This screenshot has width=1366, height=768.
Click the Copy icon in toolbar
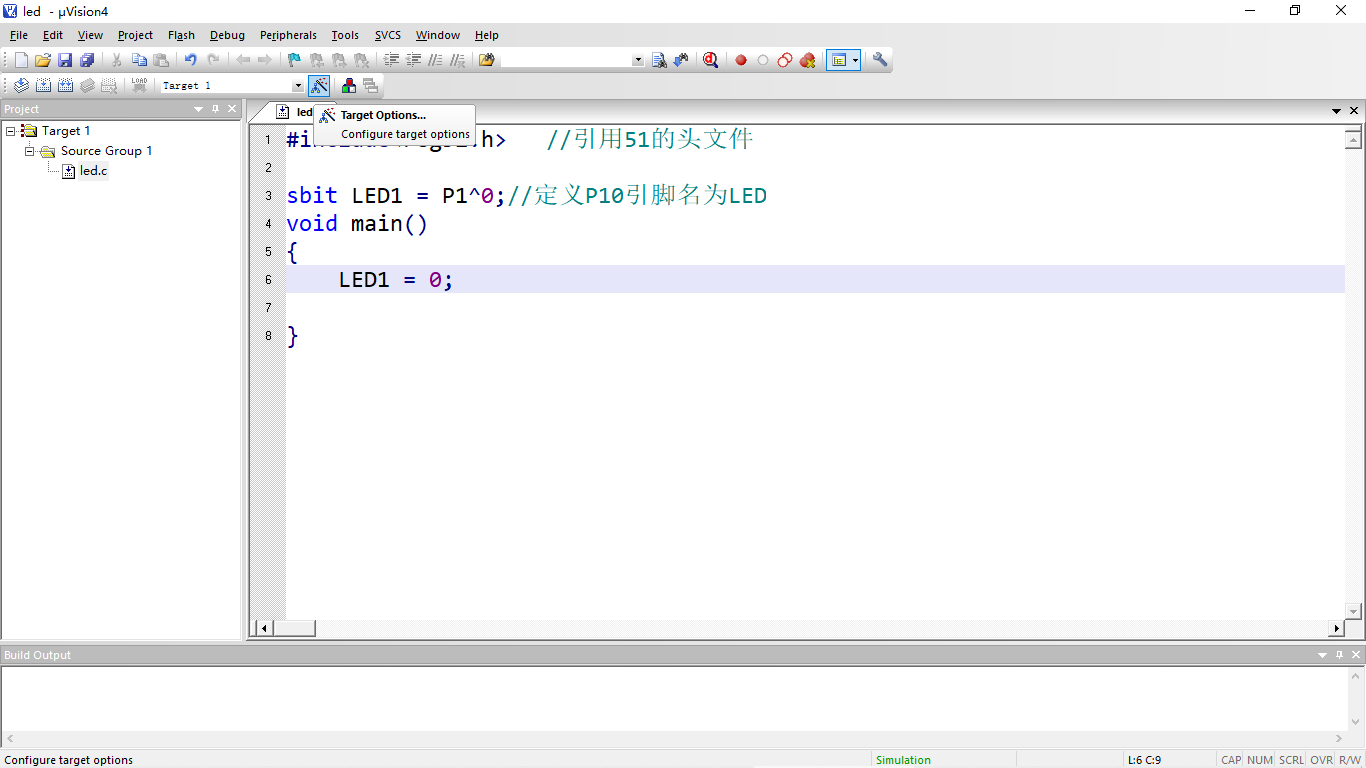coord(139,60)
